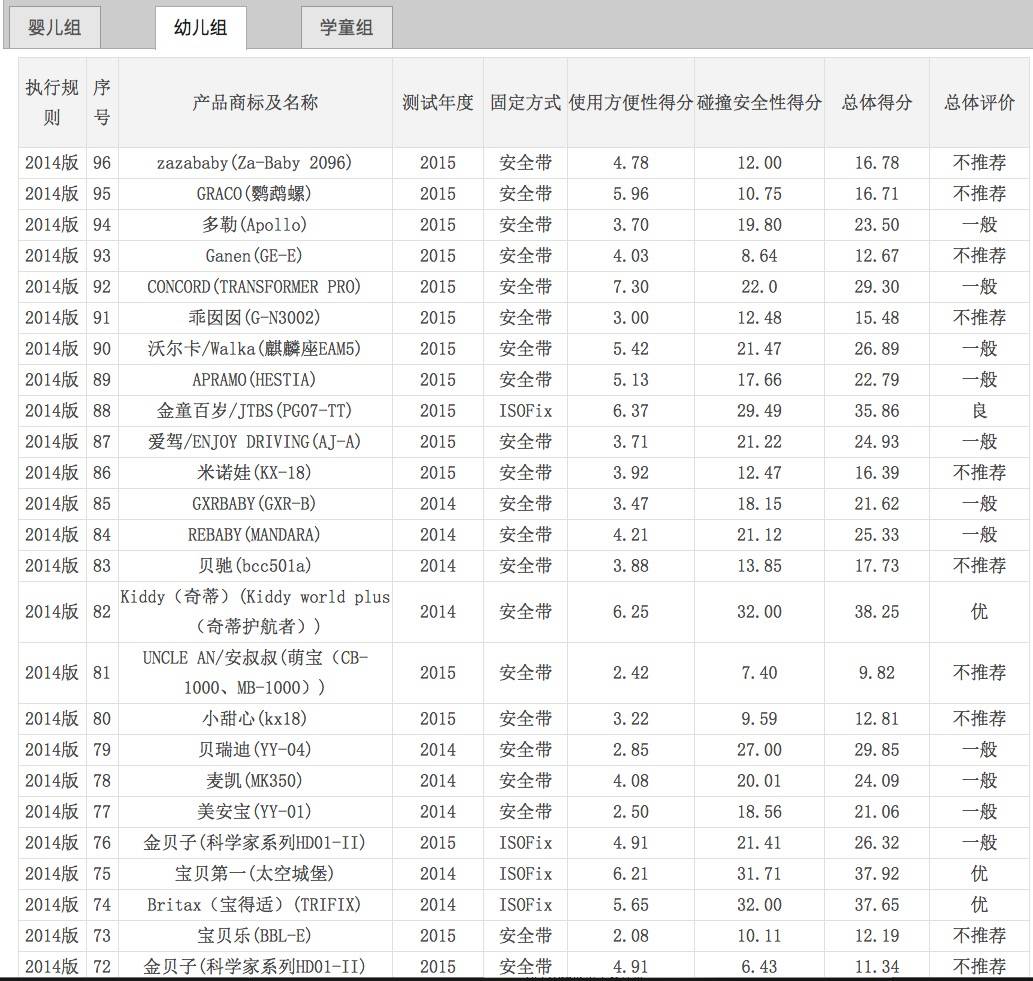This screenshot has height=981, width=1033.
Task: Click rating 优 in row 75
Action: tap(979, 874)
